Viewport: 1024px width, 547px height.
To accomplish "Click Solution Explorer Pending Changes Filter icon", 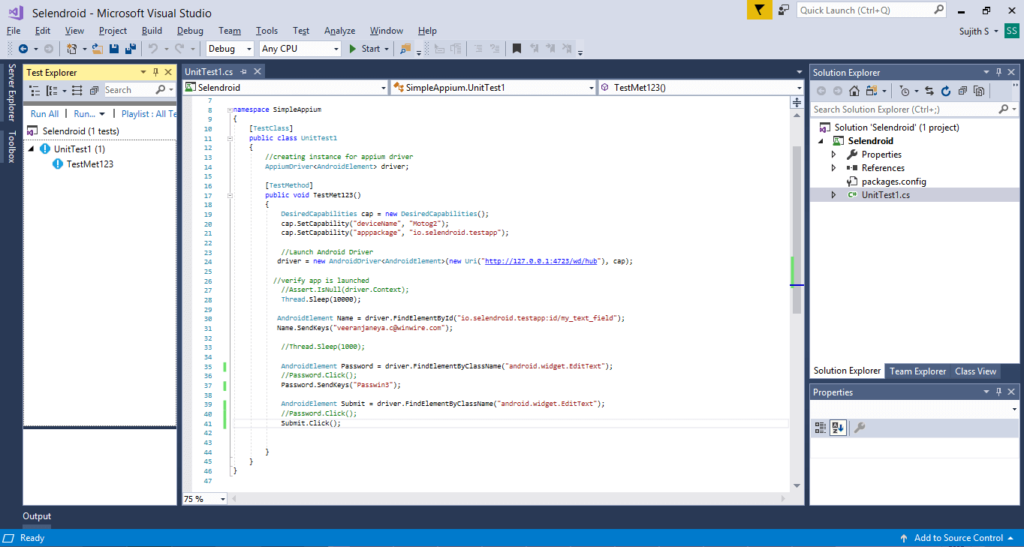I will point(904,91).
